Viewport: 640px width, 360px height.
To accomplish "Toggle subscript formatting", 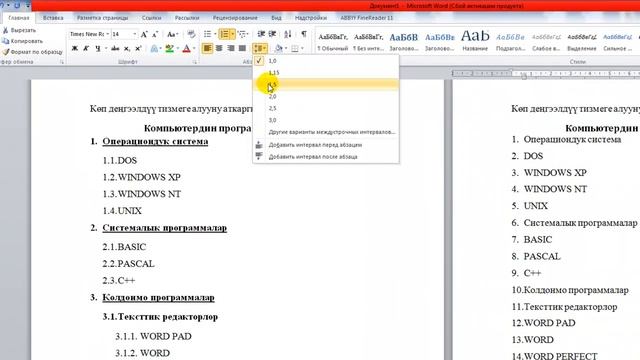I will (x=127, y=49).
